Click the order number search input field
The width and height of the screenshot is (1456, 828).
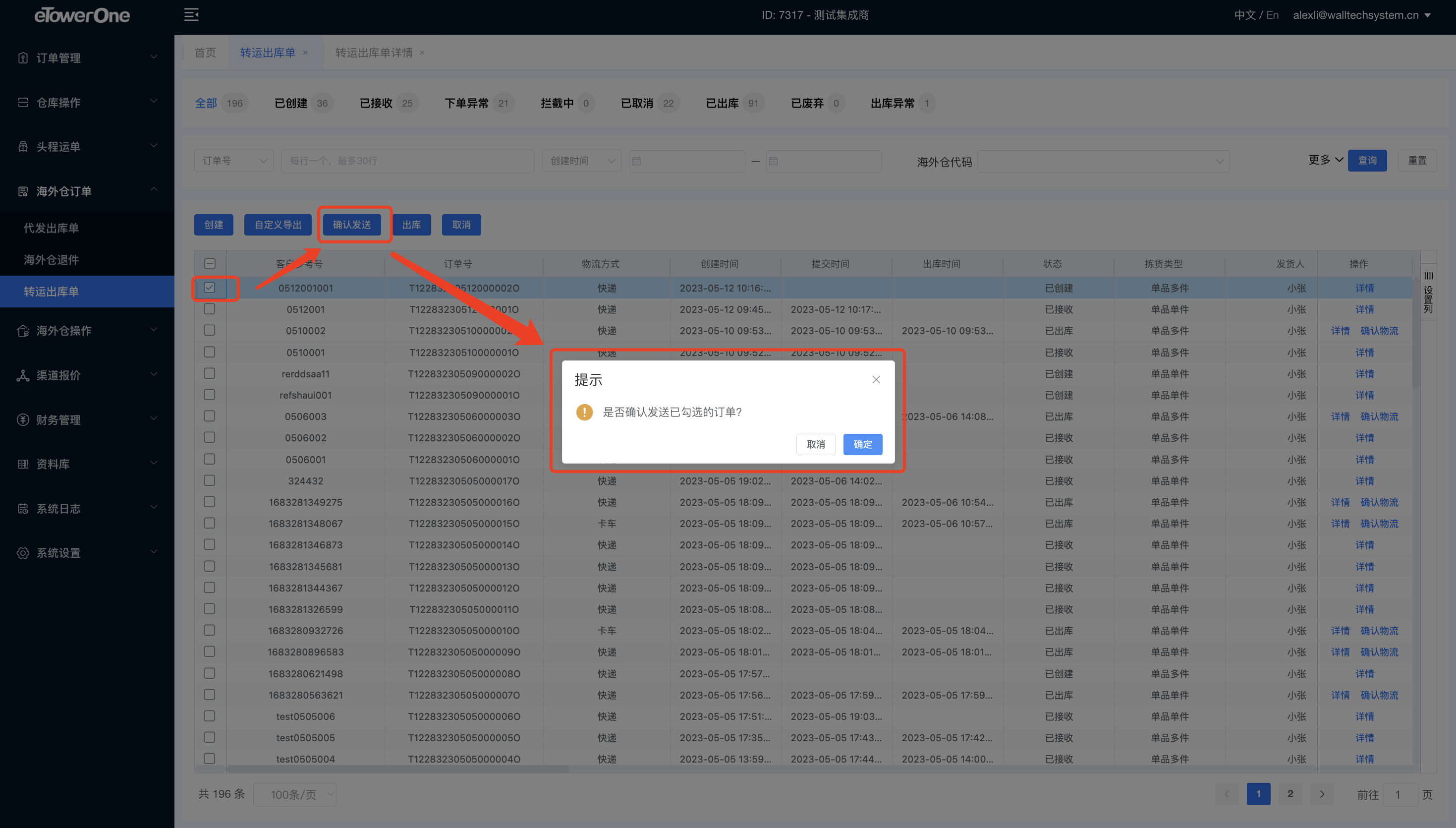click(407, 161)
